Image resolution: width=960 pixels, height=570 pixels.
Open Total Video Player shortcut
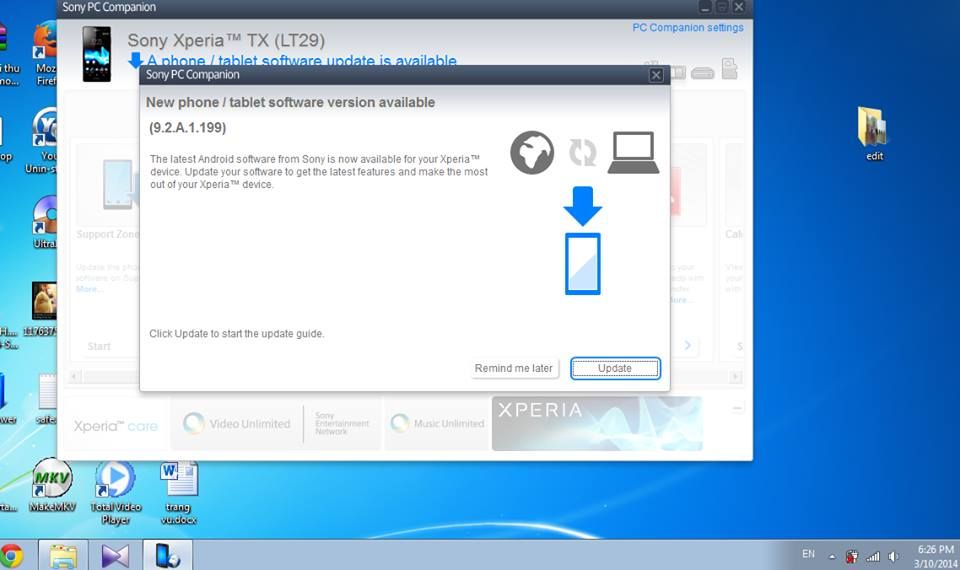tap(116, 492)
